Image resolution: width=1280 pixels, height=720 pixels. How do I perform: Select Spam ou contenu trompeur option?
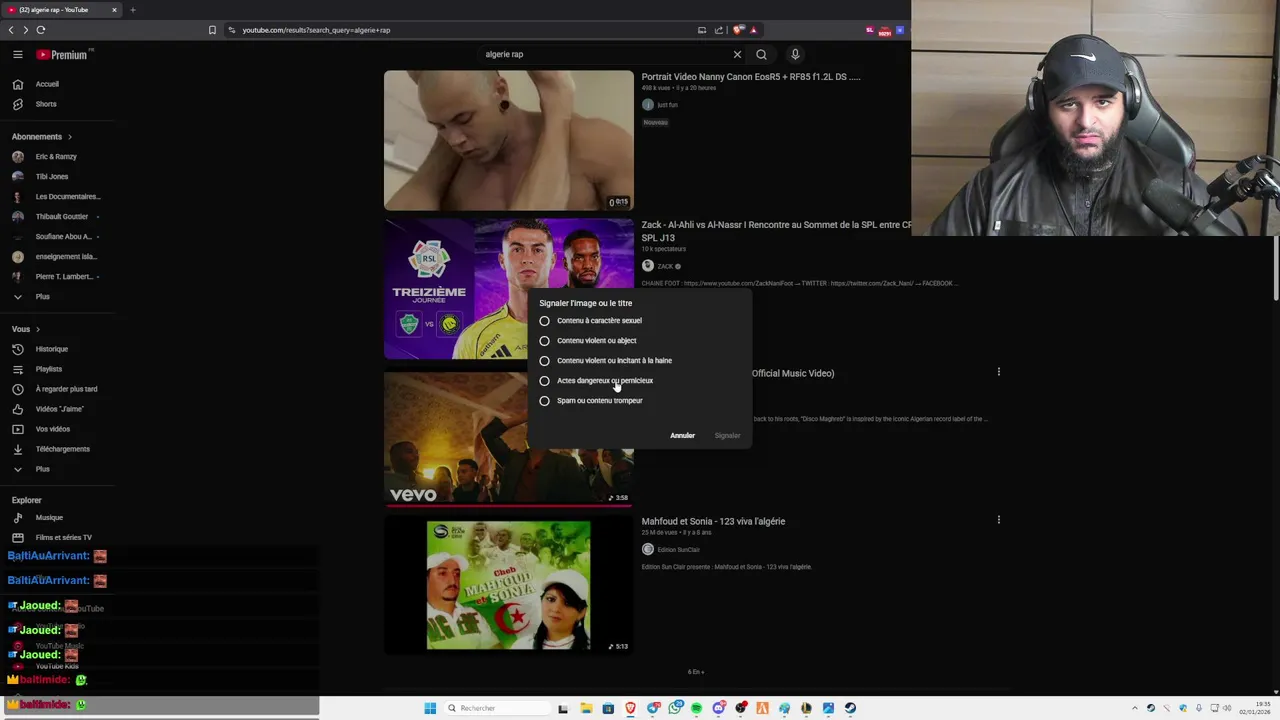click(591, 401)
